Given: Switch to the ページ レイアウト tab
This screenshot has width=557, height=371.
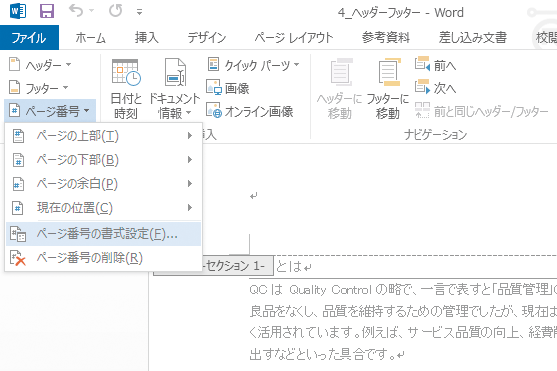Looking at the screenshot, I should pyautogui.click(x=294, y=37).
